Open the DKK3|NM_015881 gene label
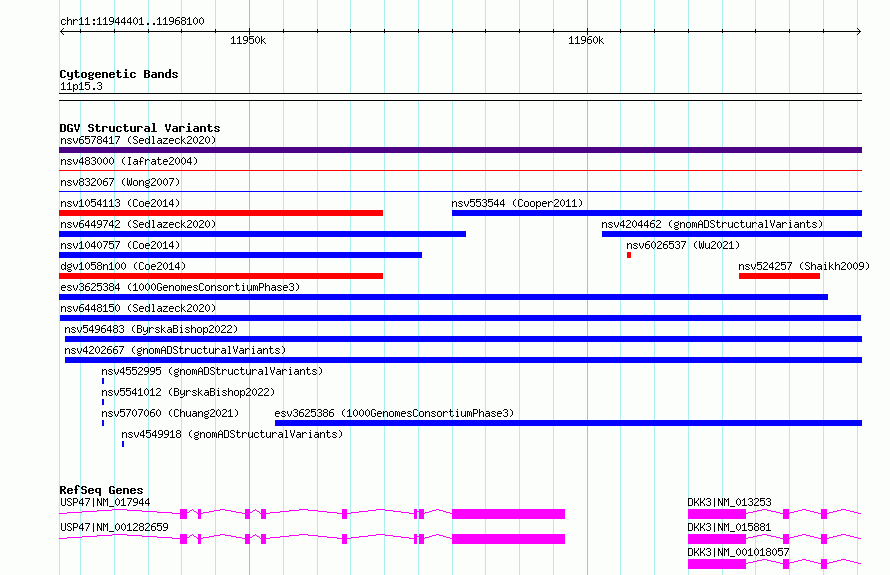Image resolution: width=890 pixels, height=575 pixels. click(729, 527)
